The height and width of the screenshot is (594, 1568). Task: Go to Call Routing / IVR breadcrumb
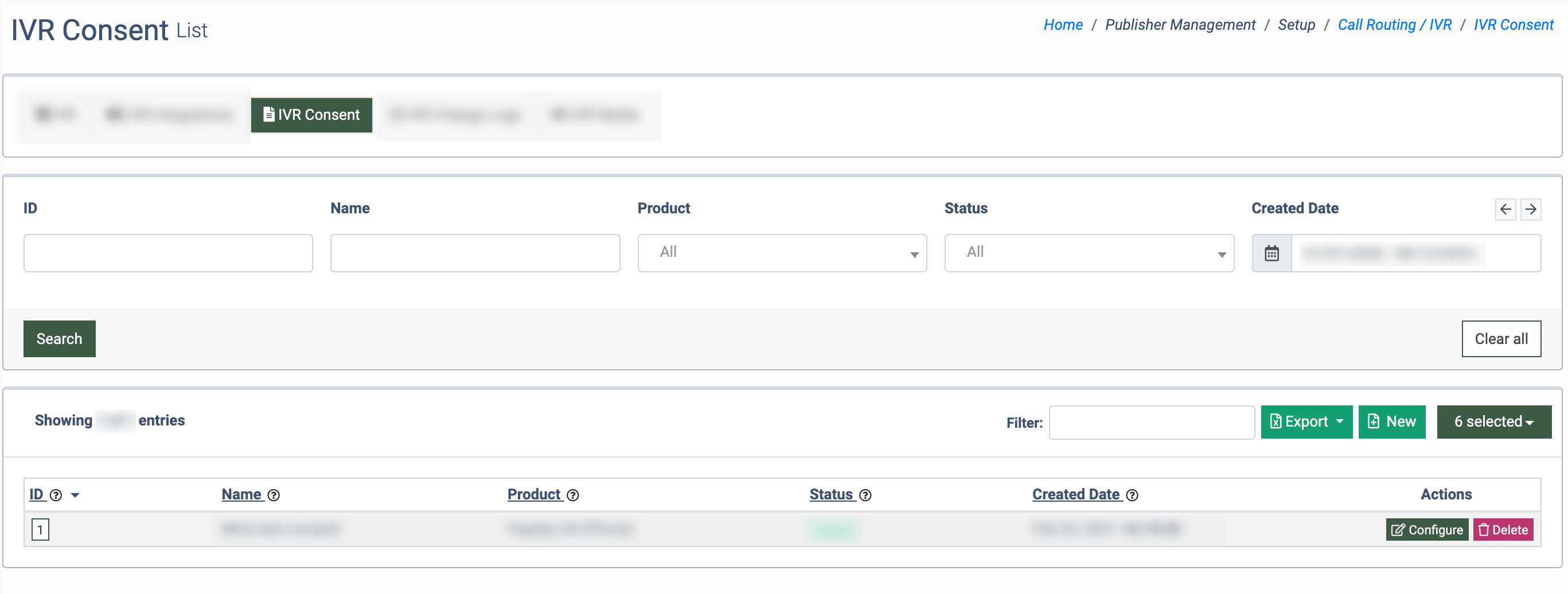click(1394, 25)
